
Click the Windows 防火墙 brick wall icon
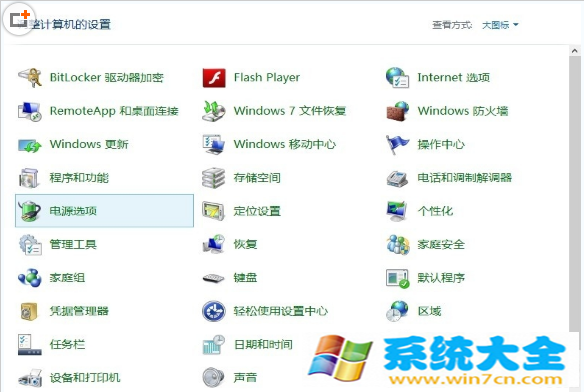tap(398, 111)
